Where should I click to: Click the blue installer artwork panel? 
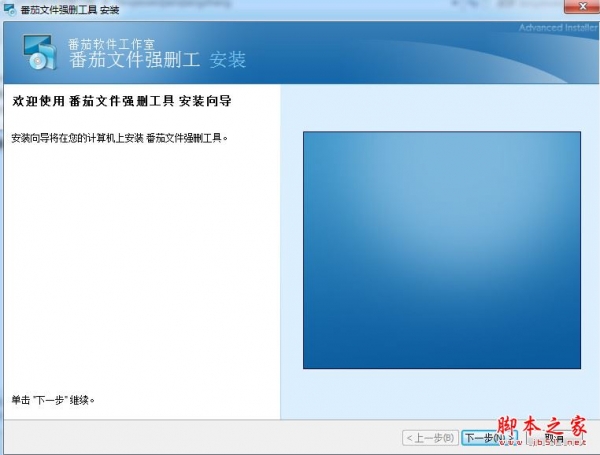442,250
